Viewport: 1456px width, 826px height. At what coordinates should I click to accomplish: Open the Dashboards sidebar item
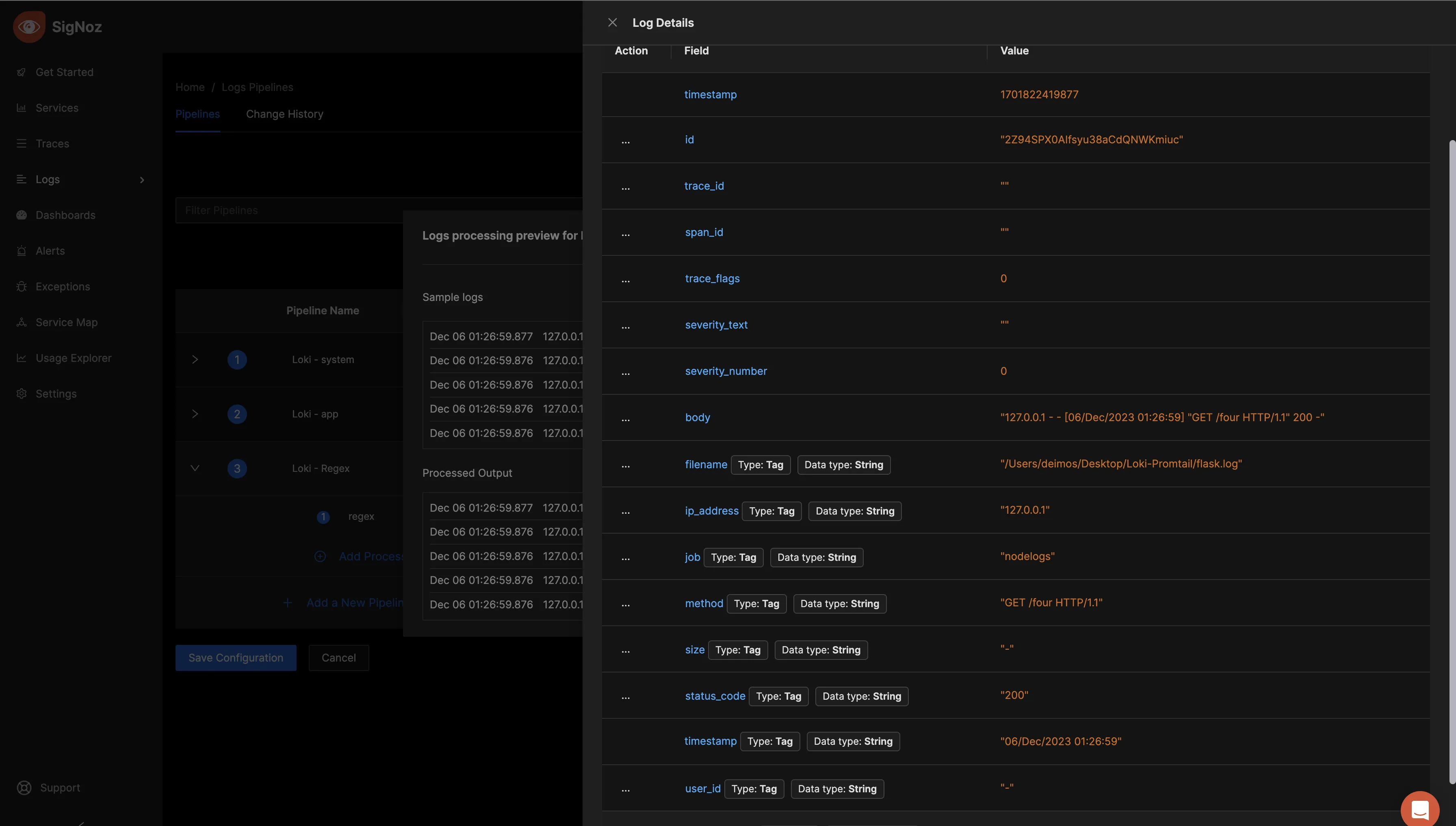[x=65, y=215]
